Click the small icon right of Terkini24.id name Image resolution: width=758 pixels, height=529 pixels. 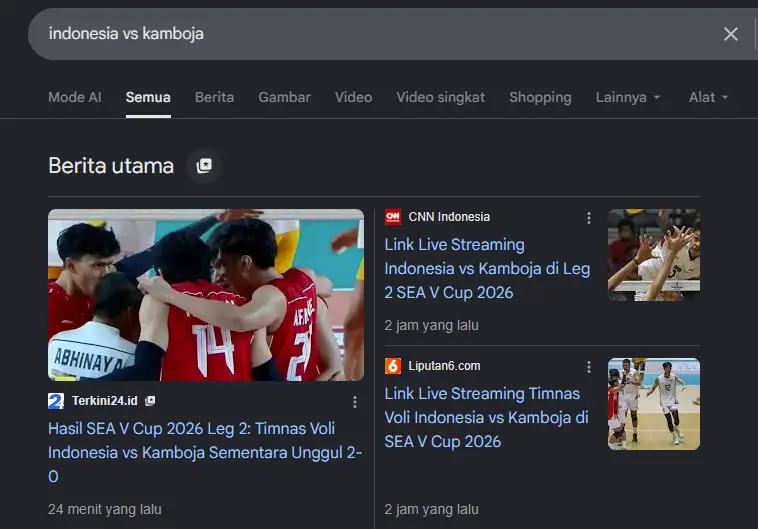coord(150,401)
